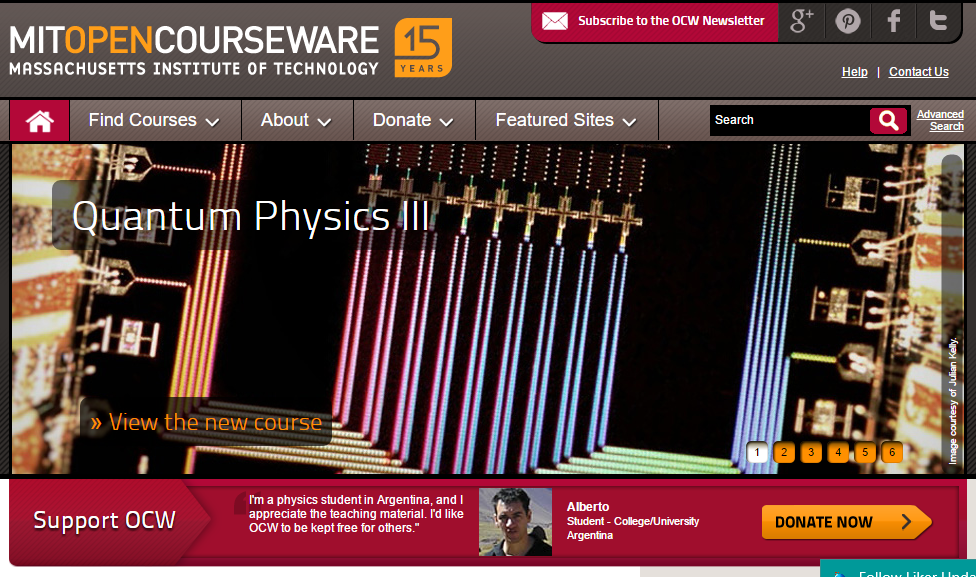
Task: Open the Donate menu item
Action: point(413,120)
